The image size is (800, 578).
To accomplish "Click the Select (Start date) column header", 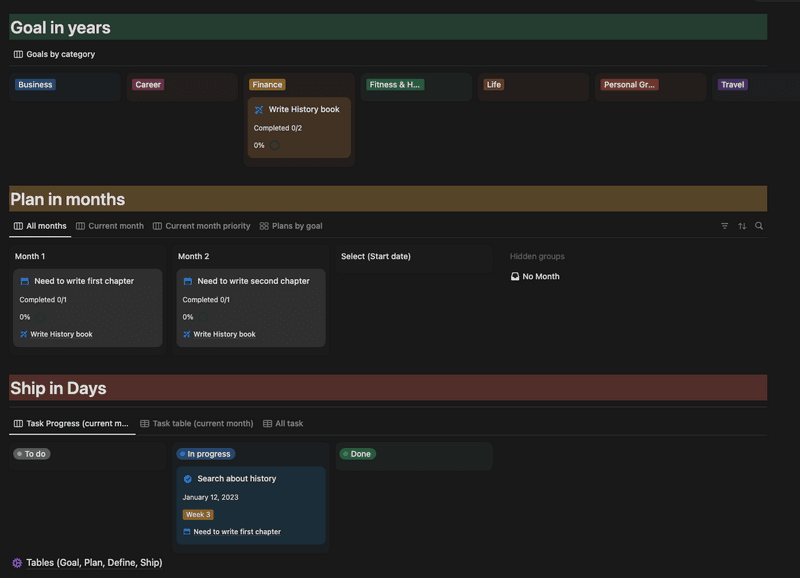I will [376, 257].
